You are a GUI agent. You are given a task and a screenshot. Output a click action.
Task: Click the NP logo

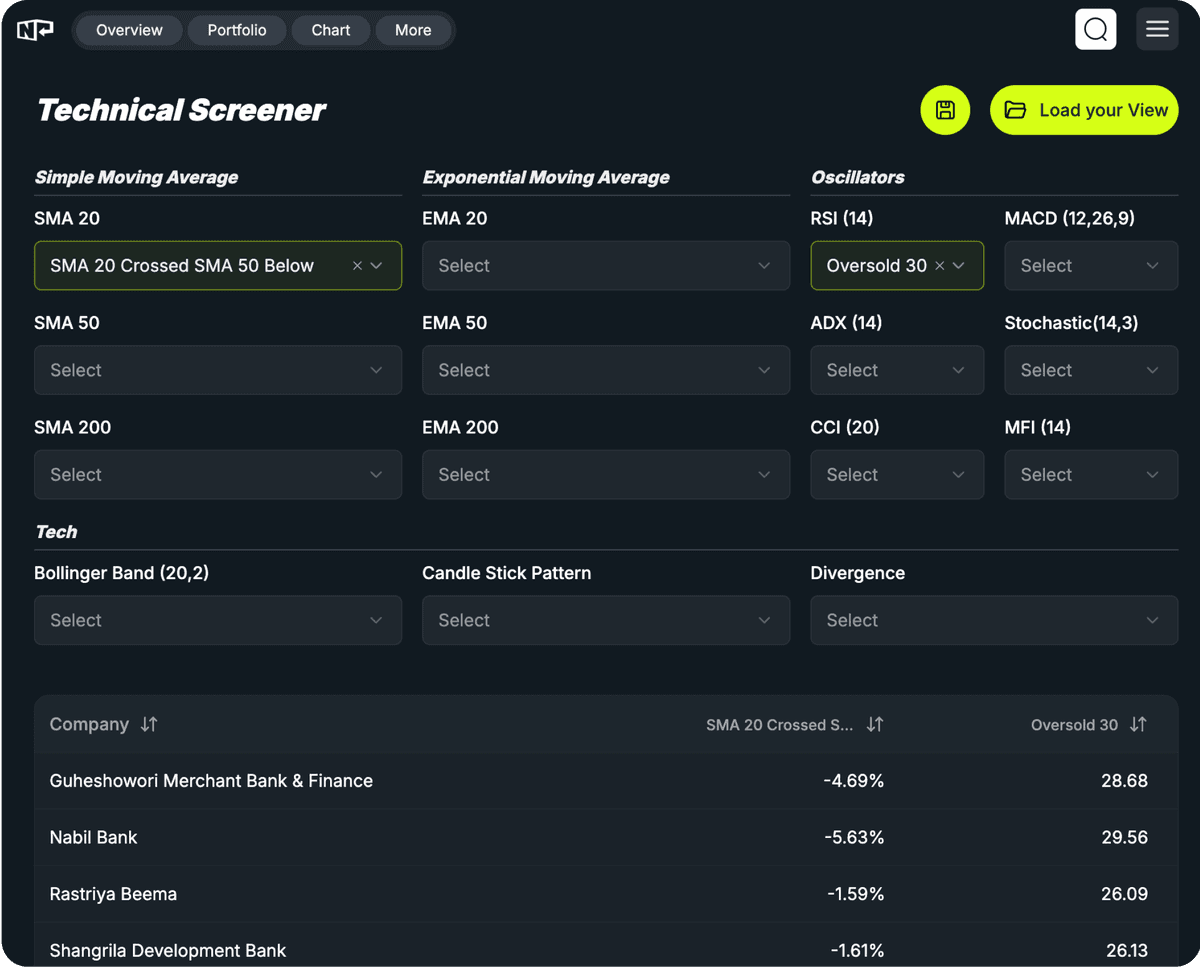pyautogui.click(x=35, y=29)
